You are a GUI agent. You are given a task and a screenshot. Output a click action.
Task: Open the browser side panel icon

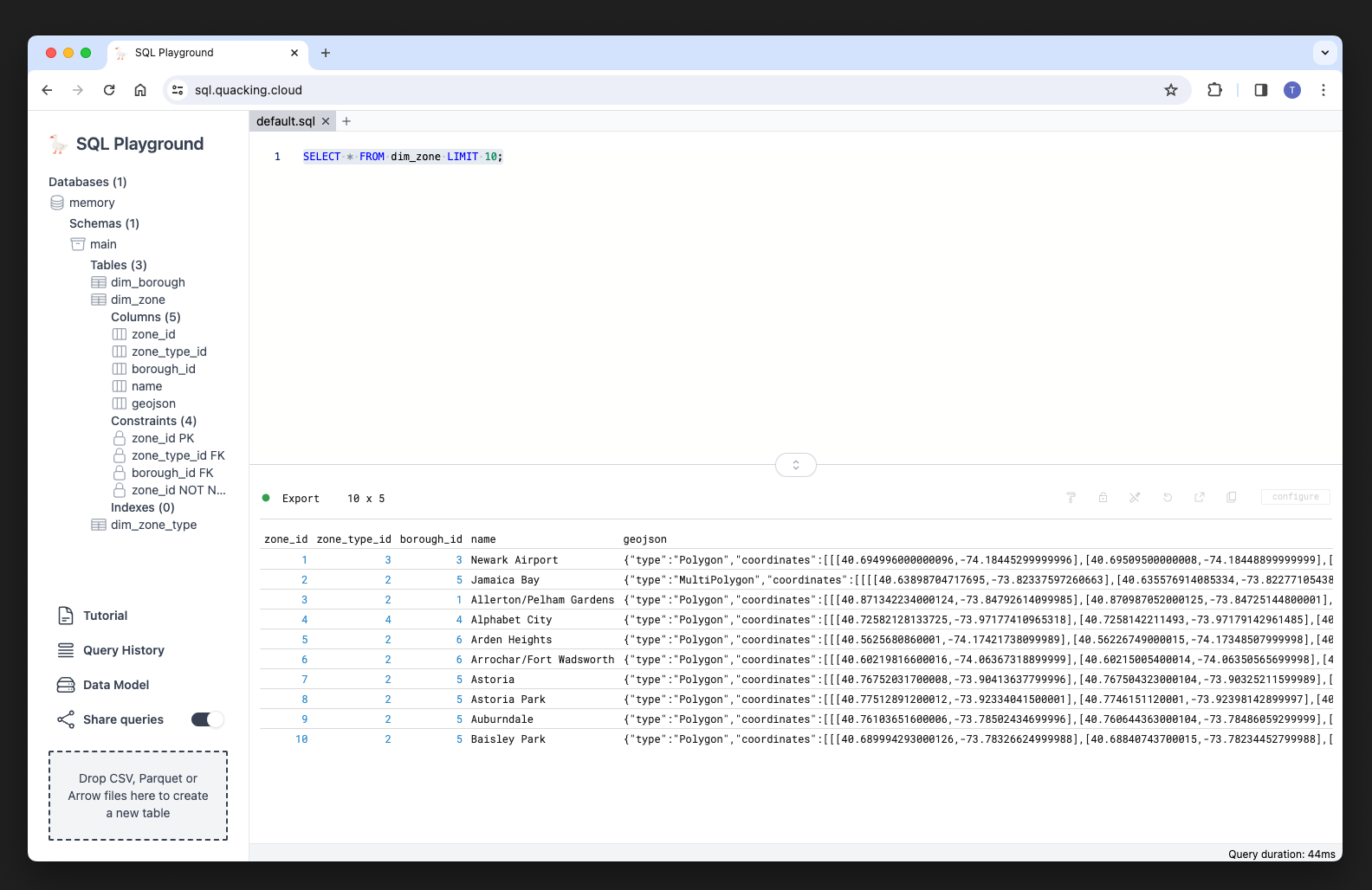click(x=1261, y=90)
